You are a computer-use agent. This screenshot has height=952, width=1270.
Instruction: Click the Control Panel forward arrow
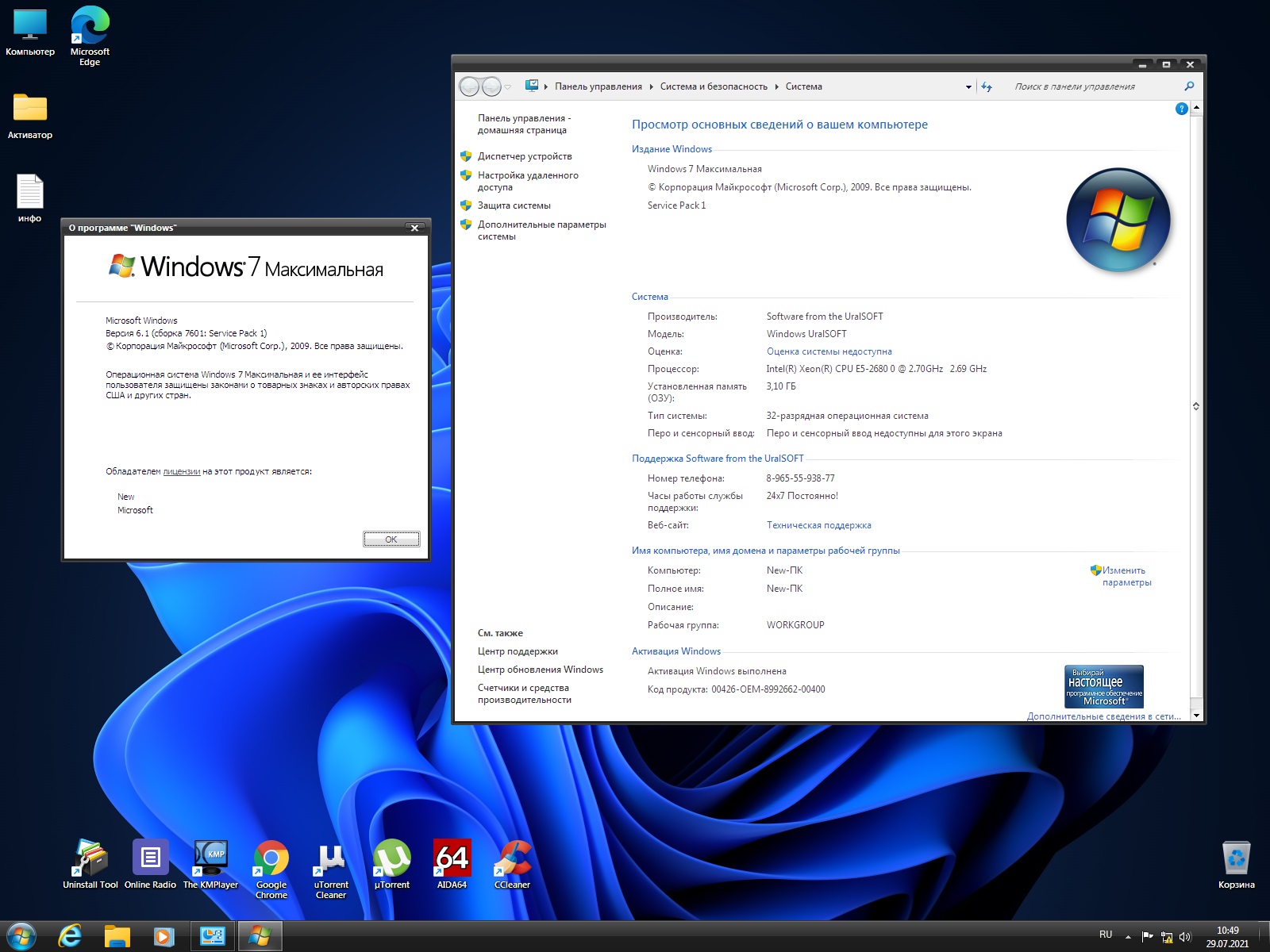[492, 86]
